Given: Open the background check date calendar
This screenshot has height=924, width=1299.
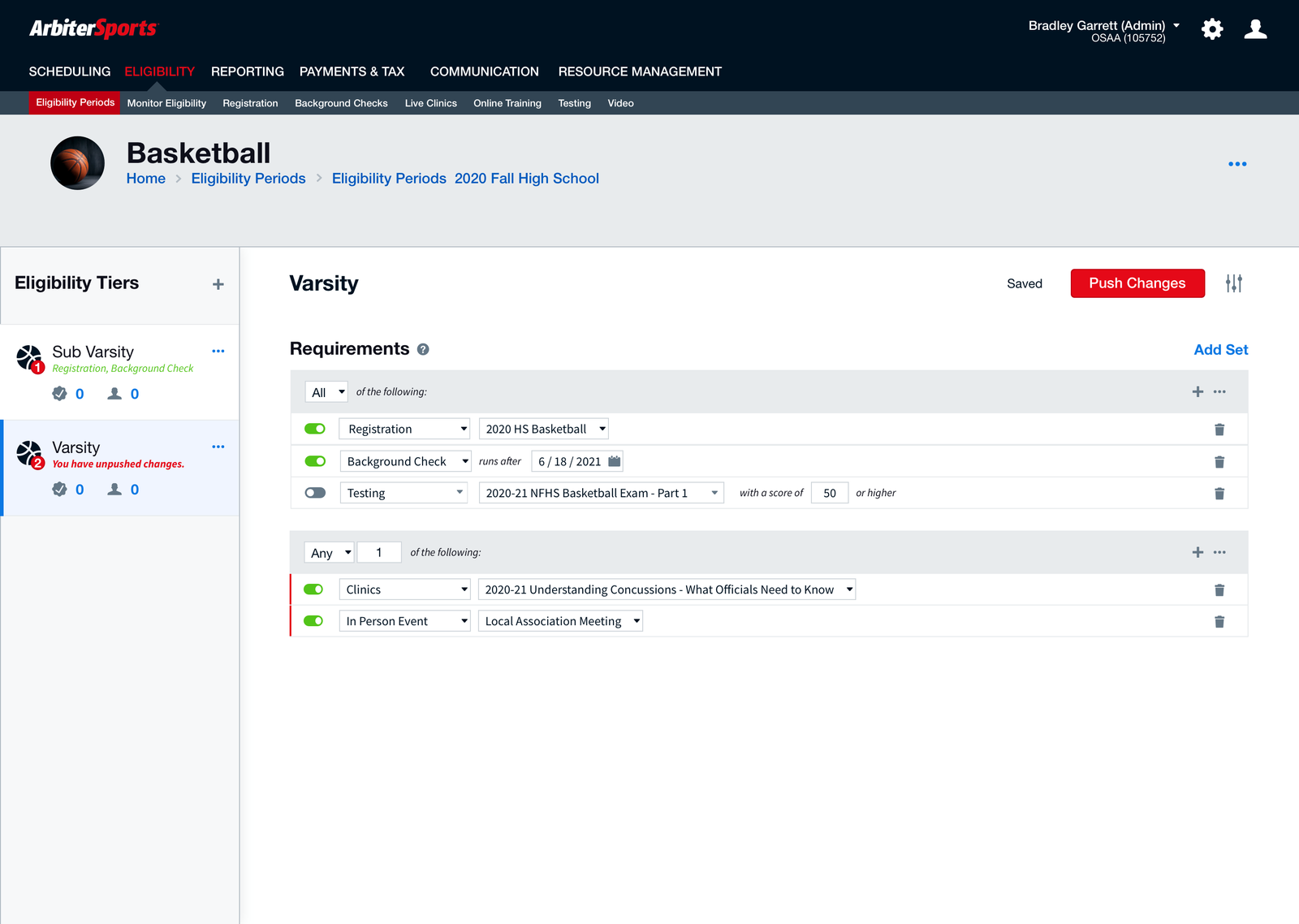Looking at the screenshot, I should [615, 461].
